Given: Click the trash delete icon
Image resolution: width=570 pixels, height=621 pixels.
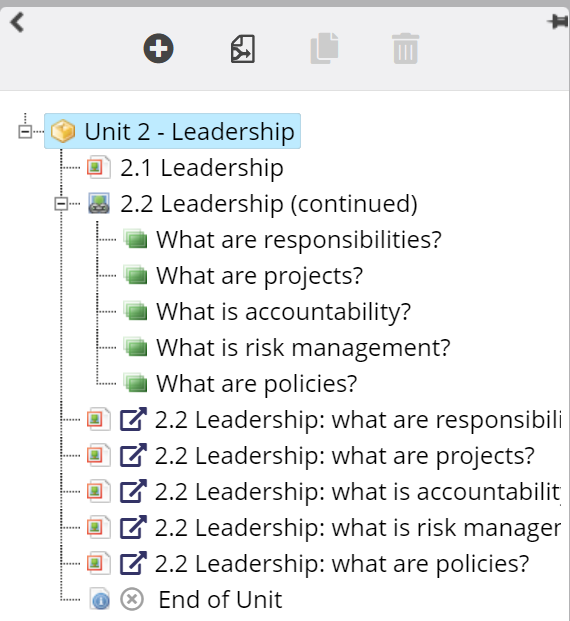Looking at the screenshot, I should [x=406, y=49].
